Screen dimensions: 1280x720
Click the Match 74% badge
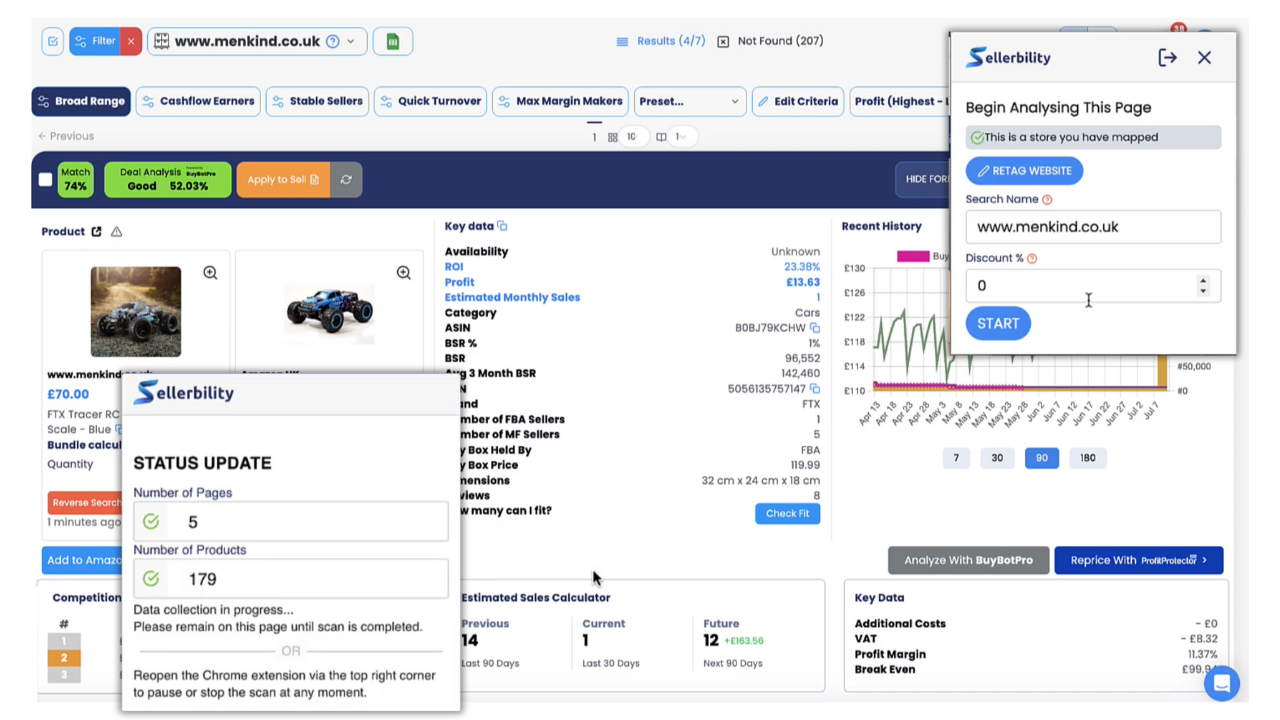point(75,180)
